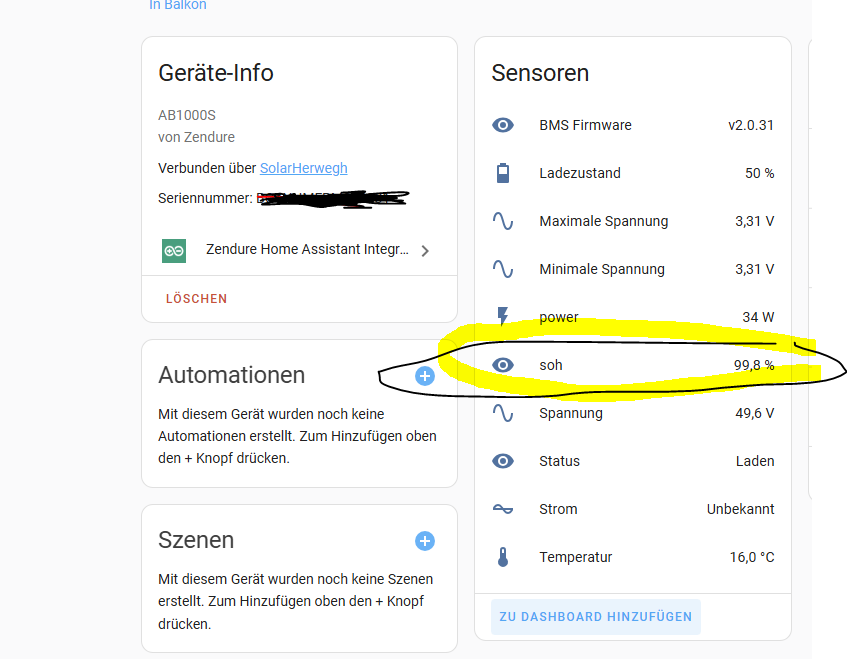
Task: Click the sine wave icon for Minimale Spannung
Action: point(502,269)
